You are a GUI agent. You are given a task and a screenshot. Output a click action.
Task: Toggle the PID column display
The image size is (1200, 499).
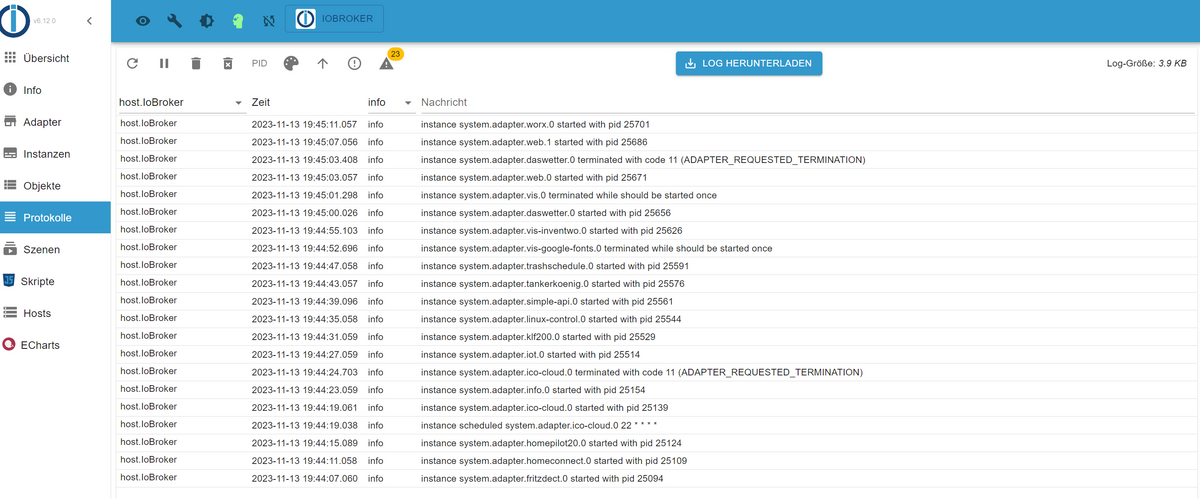[x=259, y=63]
